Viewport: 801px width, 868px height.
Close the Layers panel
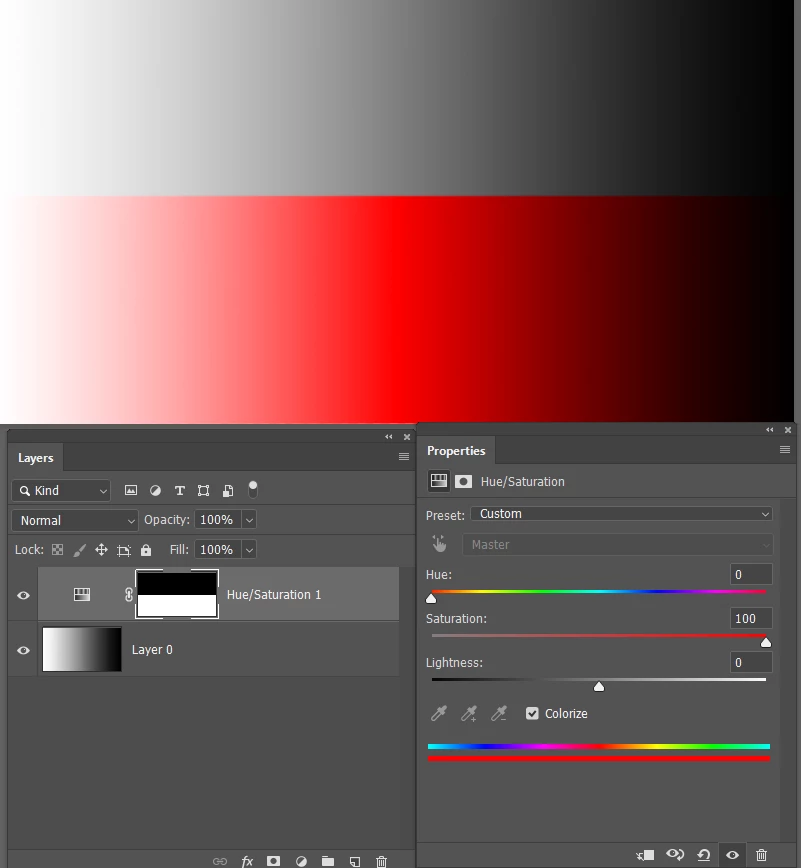407,437
